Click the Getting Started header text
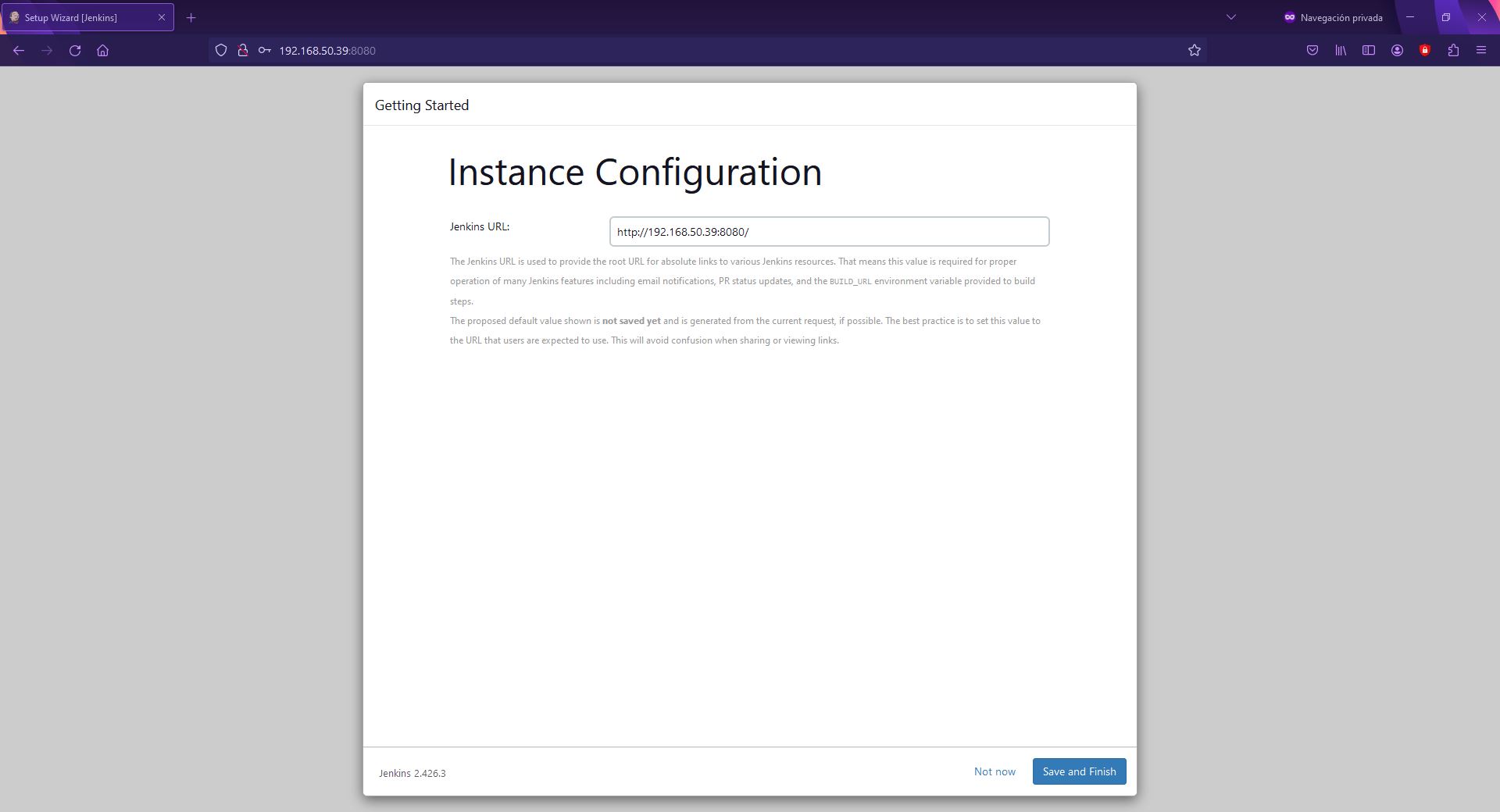Image resolution: width=1500 pixels, height=812 pixels. [422, 105]
